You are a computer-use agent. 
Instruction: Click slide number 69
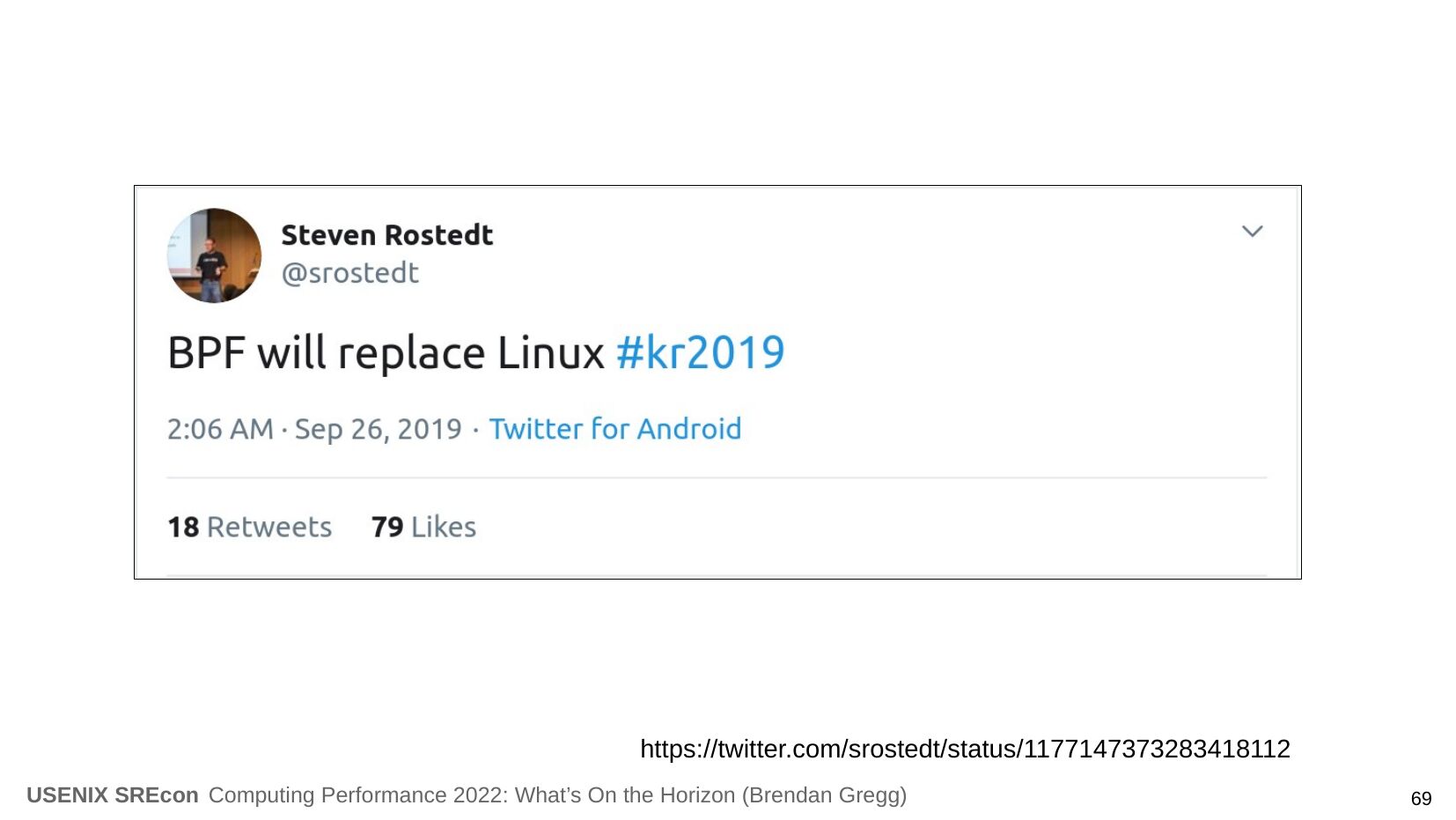[1421, 799]
